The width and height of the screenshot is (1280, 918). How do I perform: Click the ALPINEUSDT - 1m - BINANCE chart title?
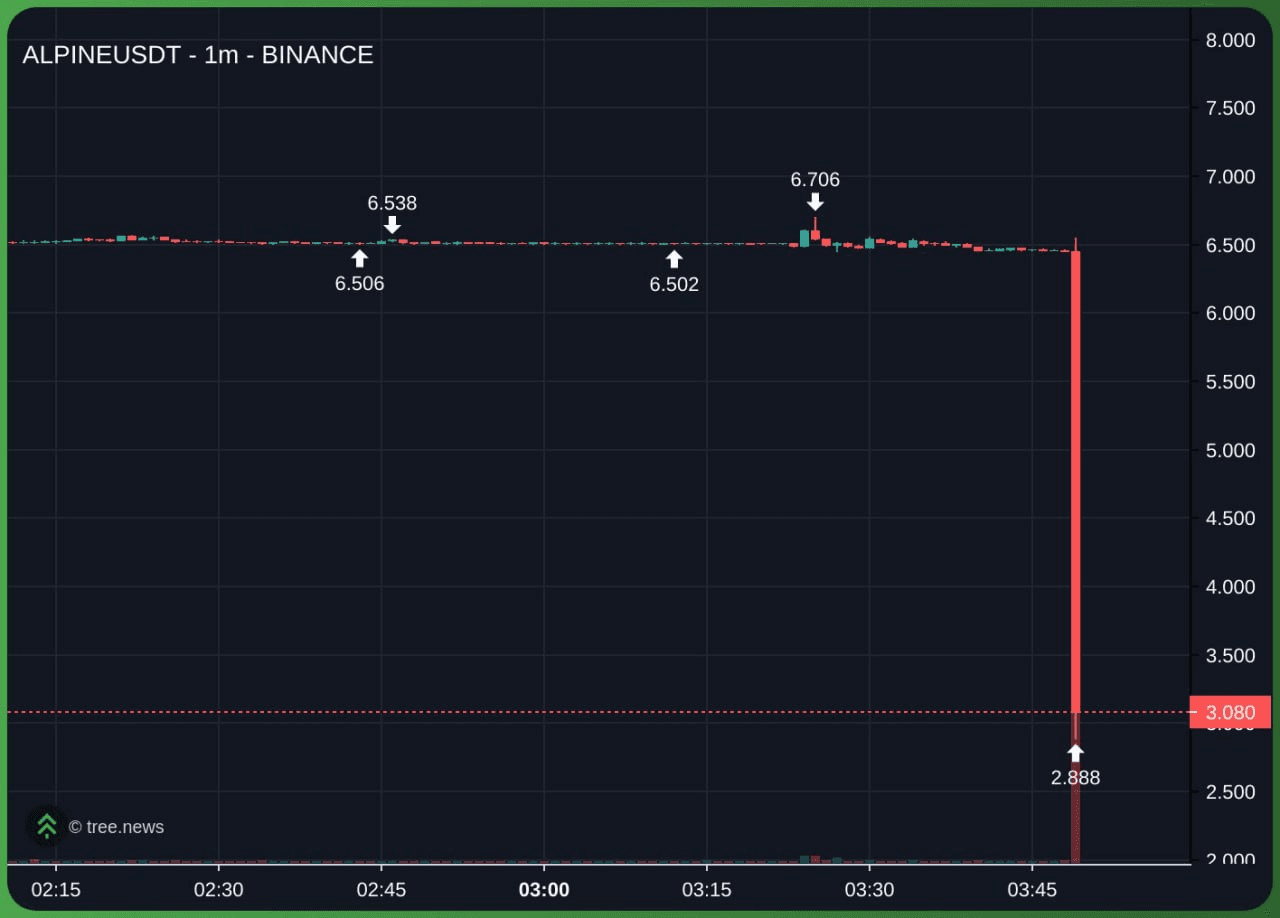click(198, 55)
